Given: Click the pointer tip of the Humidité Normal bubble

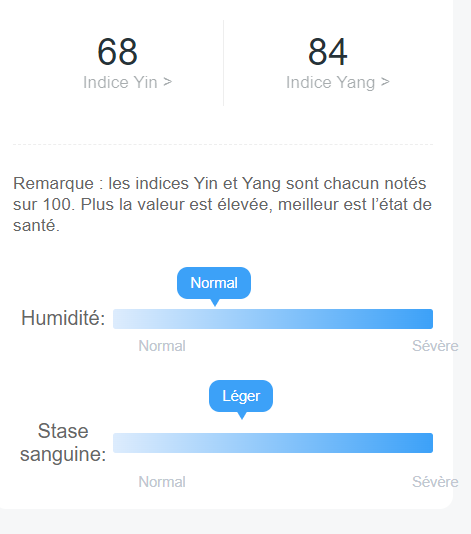Looking at the screenshot, I should point(215,304).
